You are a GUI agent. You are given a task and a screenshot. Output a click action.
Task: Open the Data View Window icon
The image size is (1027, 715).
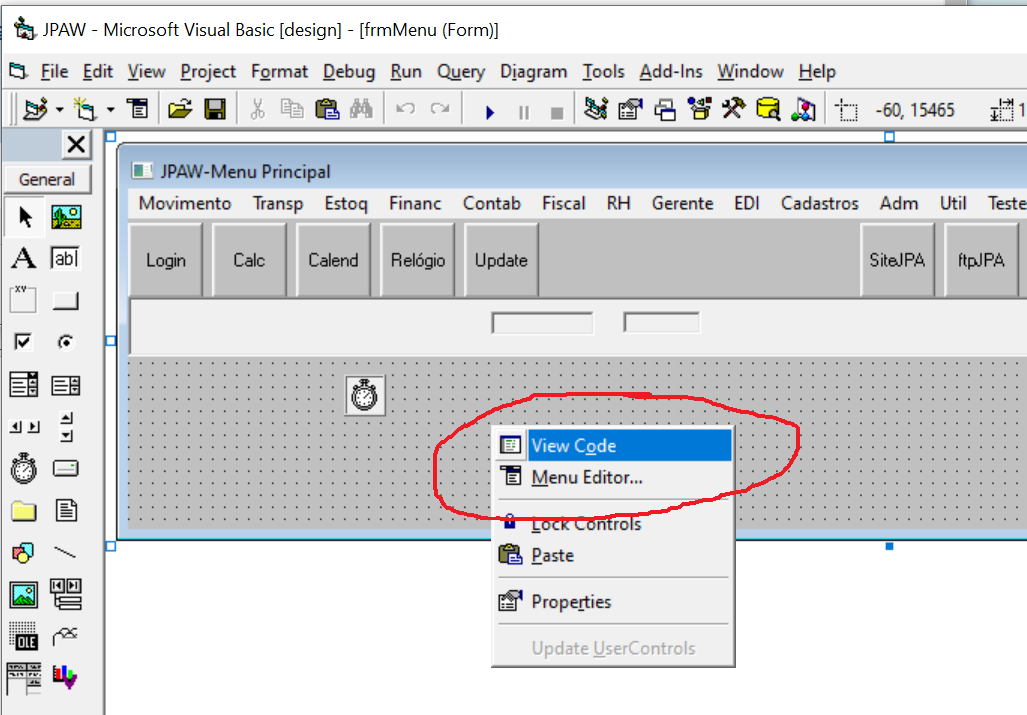pyautogui.click(x=768, y=109)
